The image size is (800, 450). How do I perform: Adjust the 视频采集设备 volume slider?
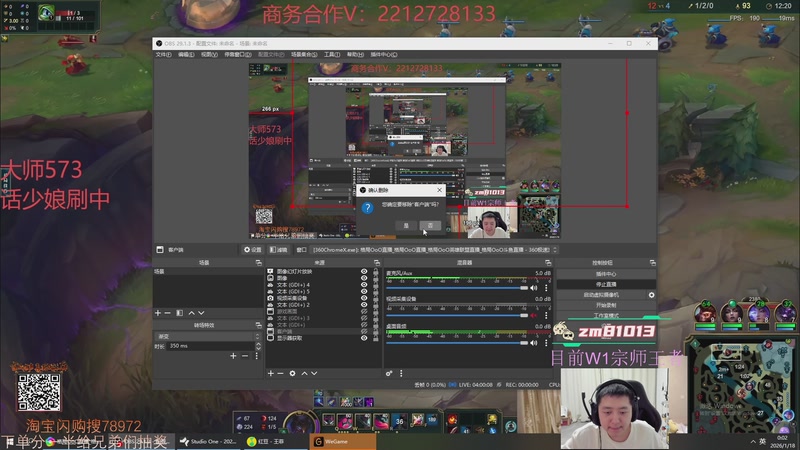(x=457, y=315)
